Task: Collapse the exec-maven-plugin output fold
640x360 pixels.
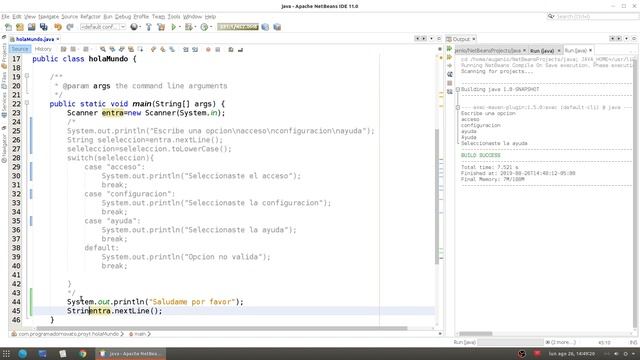Action: (458, 107)
